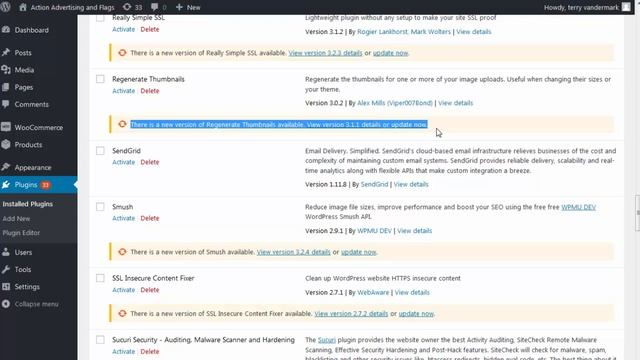640x360 pixels.
Task: Check the SendGrid plugin checkbox
Action: tap(100, 151)
